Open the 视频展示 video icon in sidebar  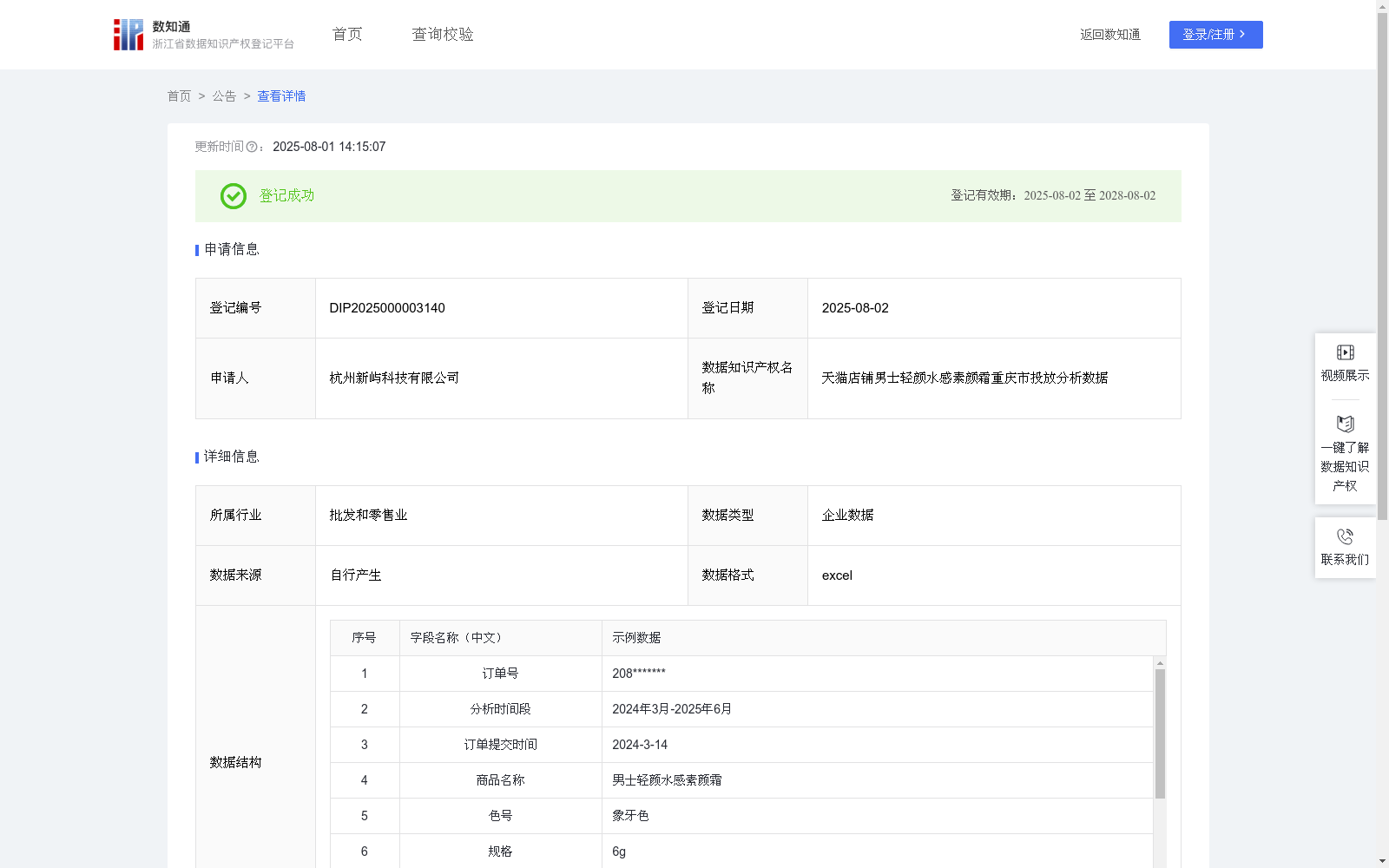[x=1345, y=352]
